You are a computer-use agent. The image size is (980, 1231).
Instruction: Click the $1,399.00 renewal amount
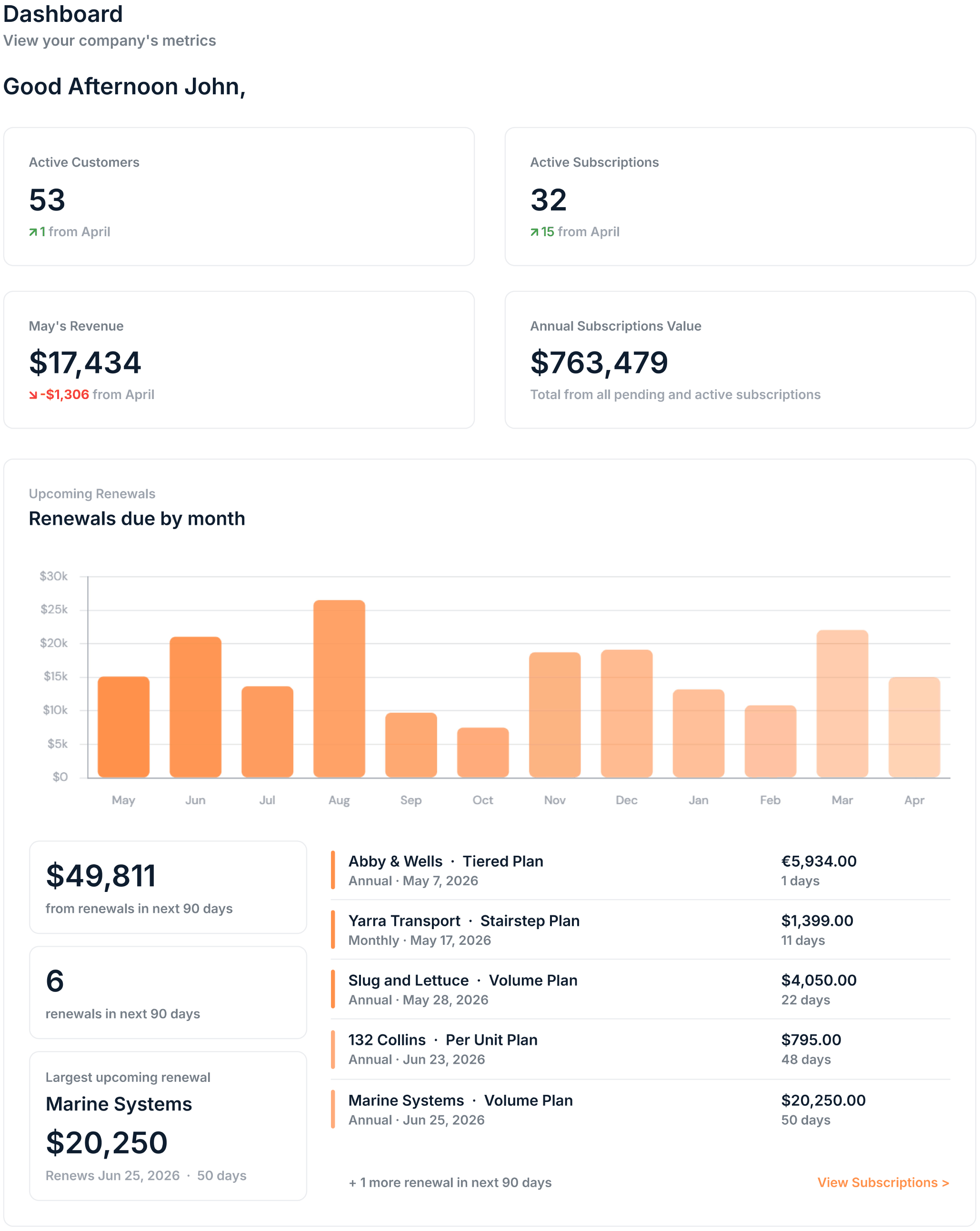tap(817, 921)
